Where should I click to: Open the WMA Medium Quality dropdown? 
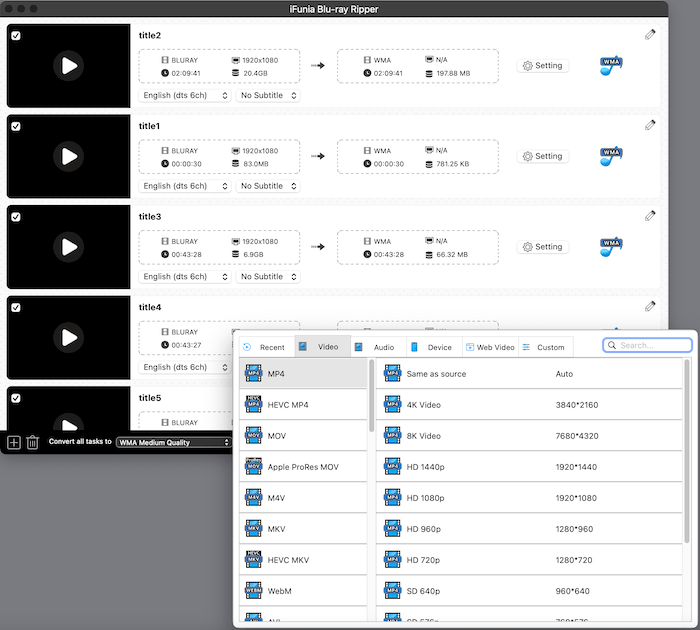click(173, 442)
